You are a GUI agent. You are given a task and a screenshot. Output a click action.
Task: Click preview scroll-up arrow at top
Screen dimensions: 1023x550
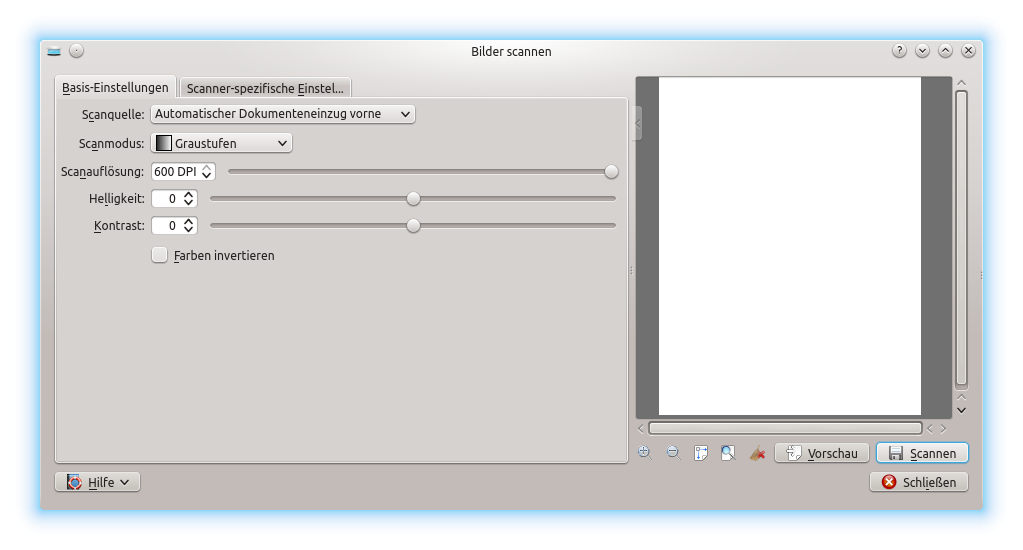pos(961,83)
